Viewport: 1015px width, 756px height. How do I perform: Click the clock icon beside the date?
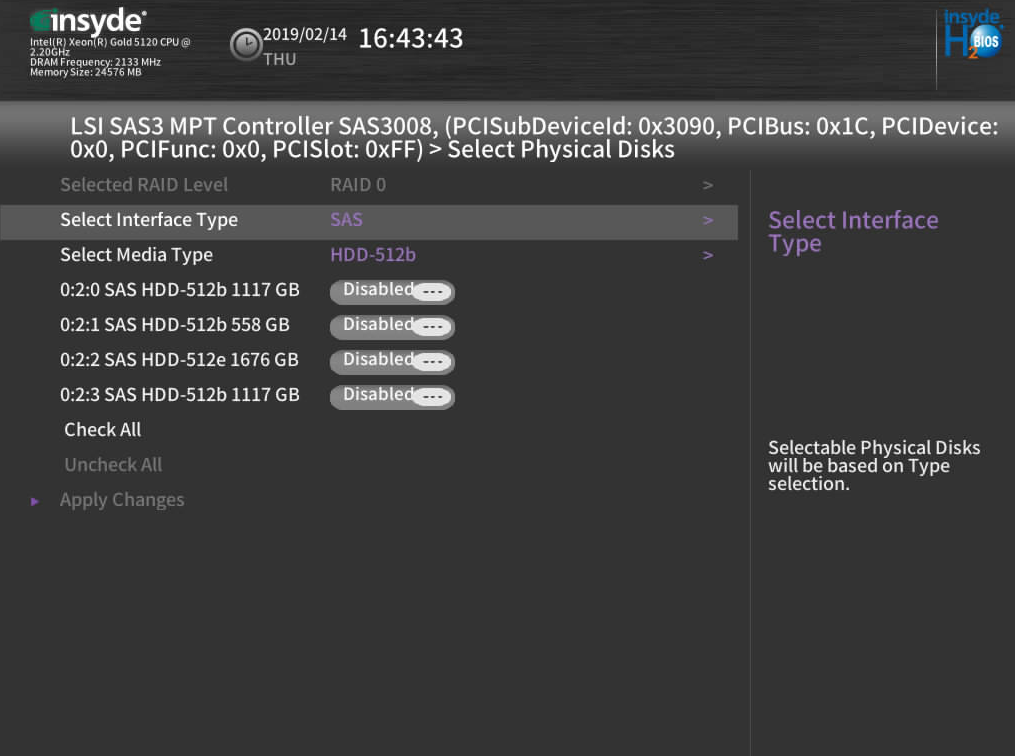[245, 44]
